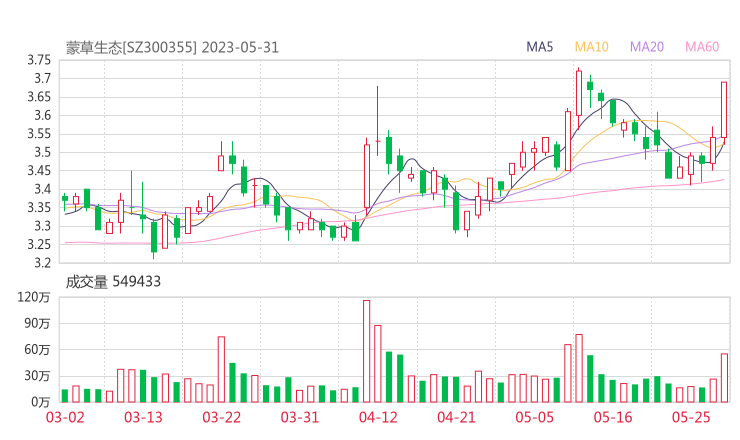Screen dimensions: 740x440
Task: Click the 3.25 price axis label
Action: pos(39,245)
